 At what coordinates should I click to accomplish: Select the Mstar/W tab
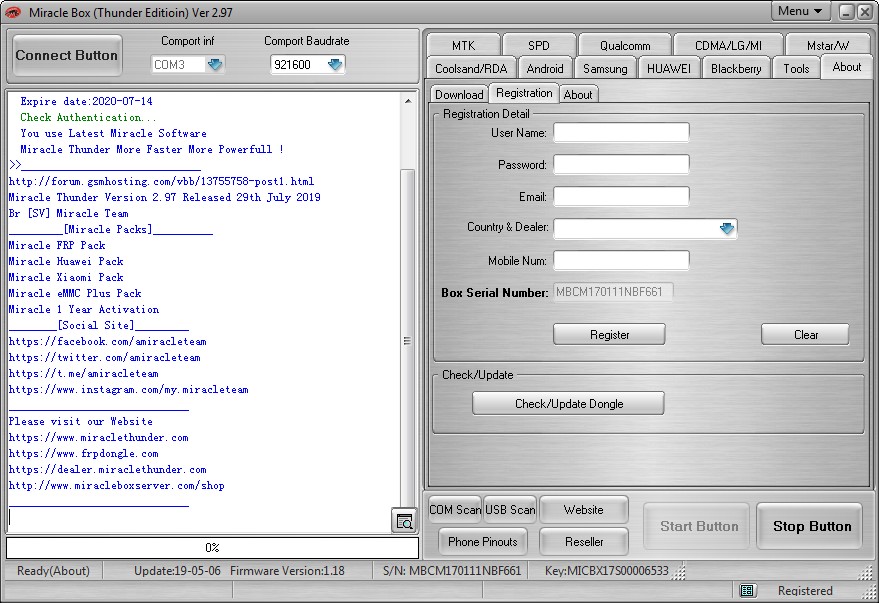(x=828, y=45)
